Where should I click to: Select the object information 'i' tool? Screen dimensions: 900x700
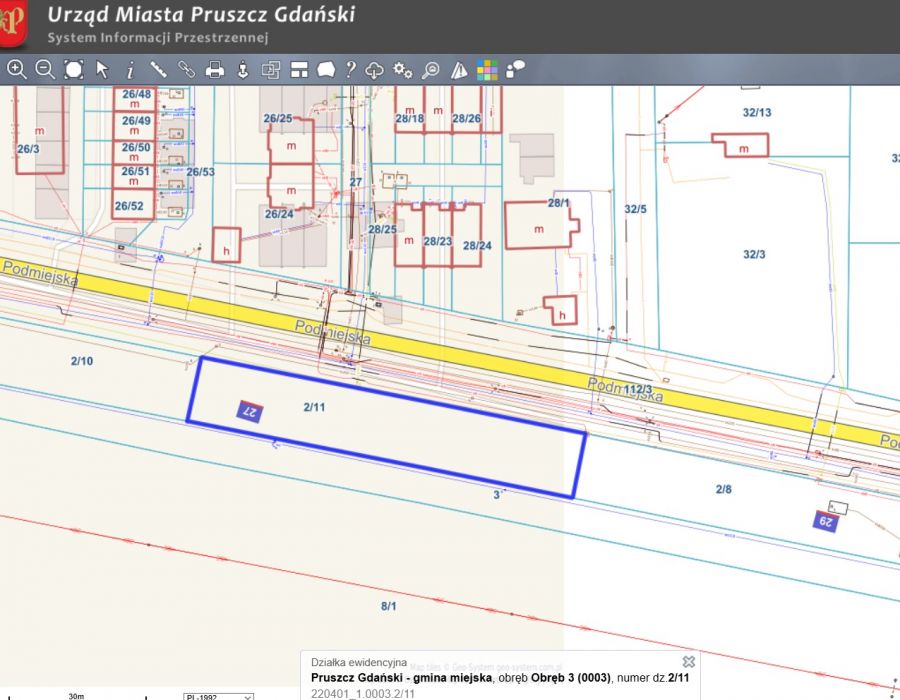tap(130, 69)
